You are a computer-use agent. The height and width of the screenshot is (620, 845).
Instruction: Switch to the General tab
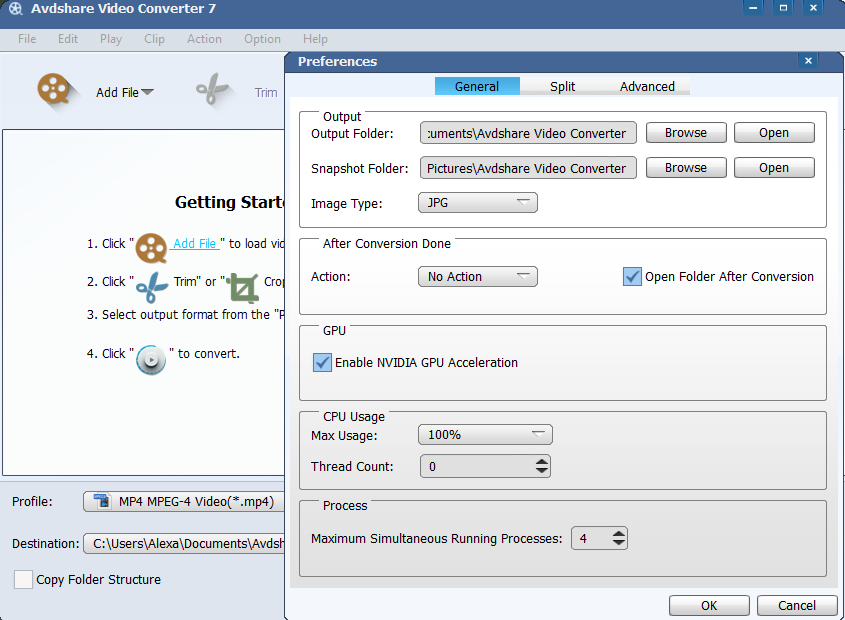pos(477,86)
